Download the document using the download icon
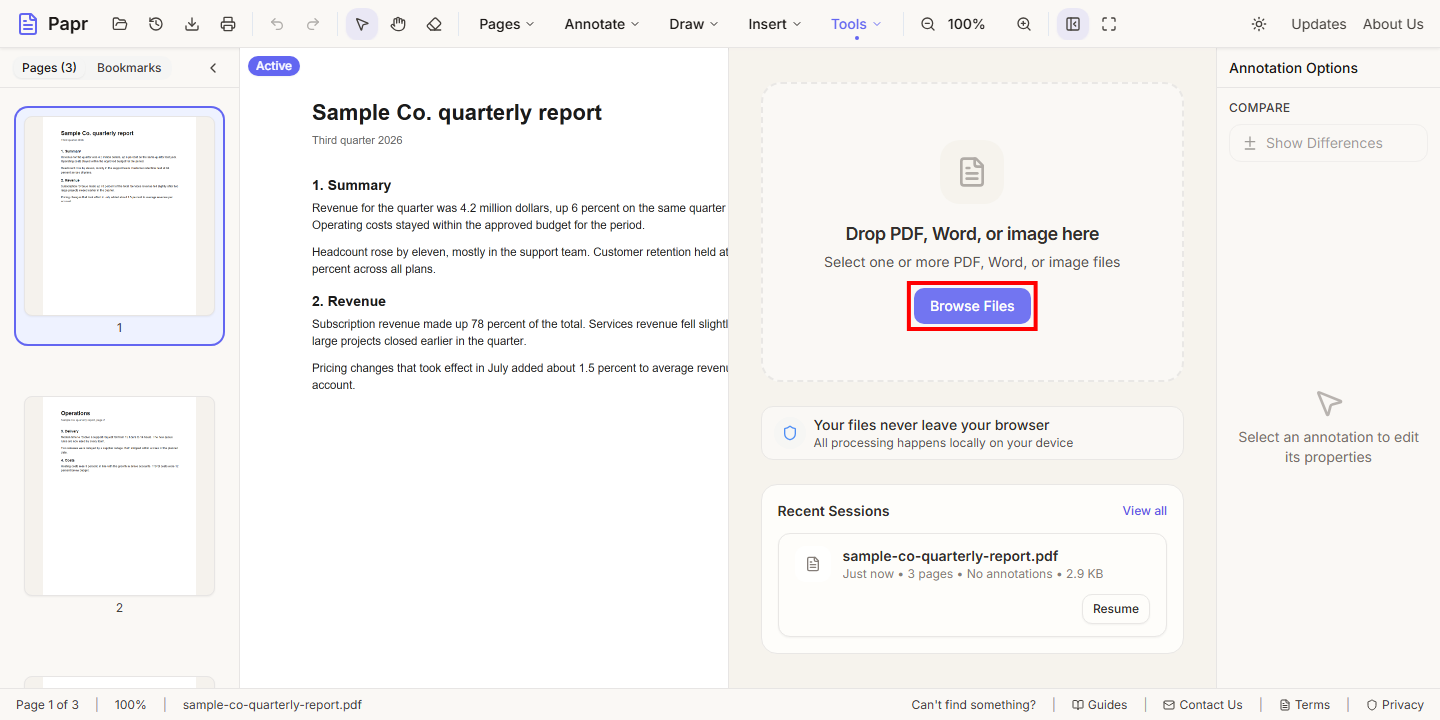Viewport: 1440px width, 720px height. point(192,24)
